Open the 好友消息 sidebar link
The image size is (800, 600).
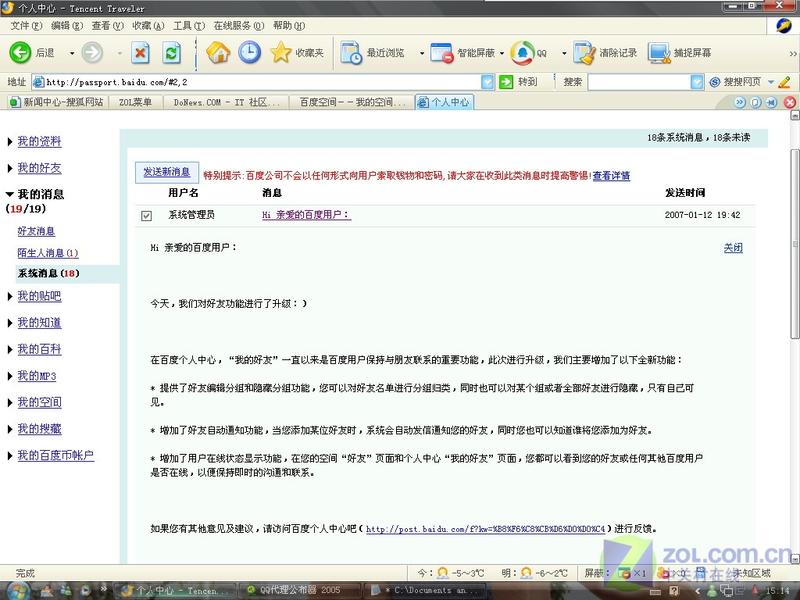36,231
